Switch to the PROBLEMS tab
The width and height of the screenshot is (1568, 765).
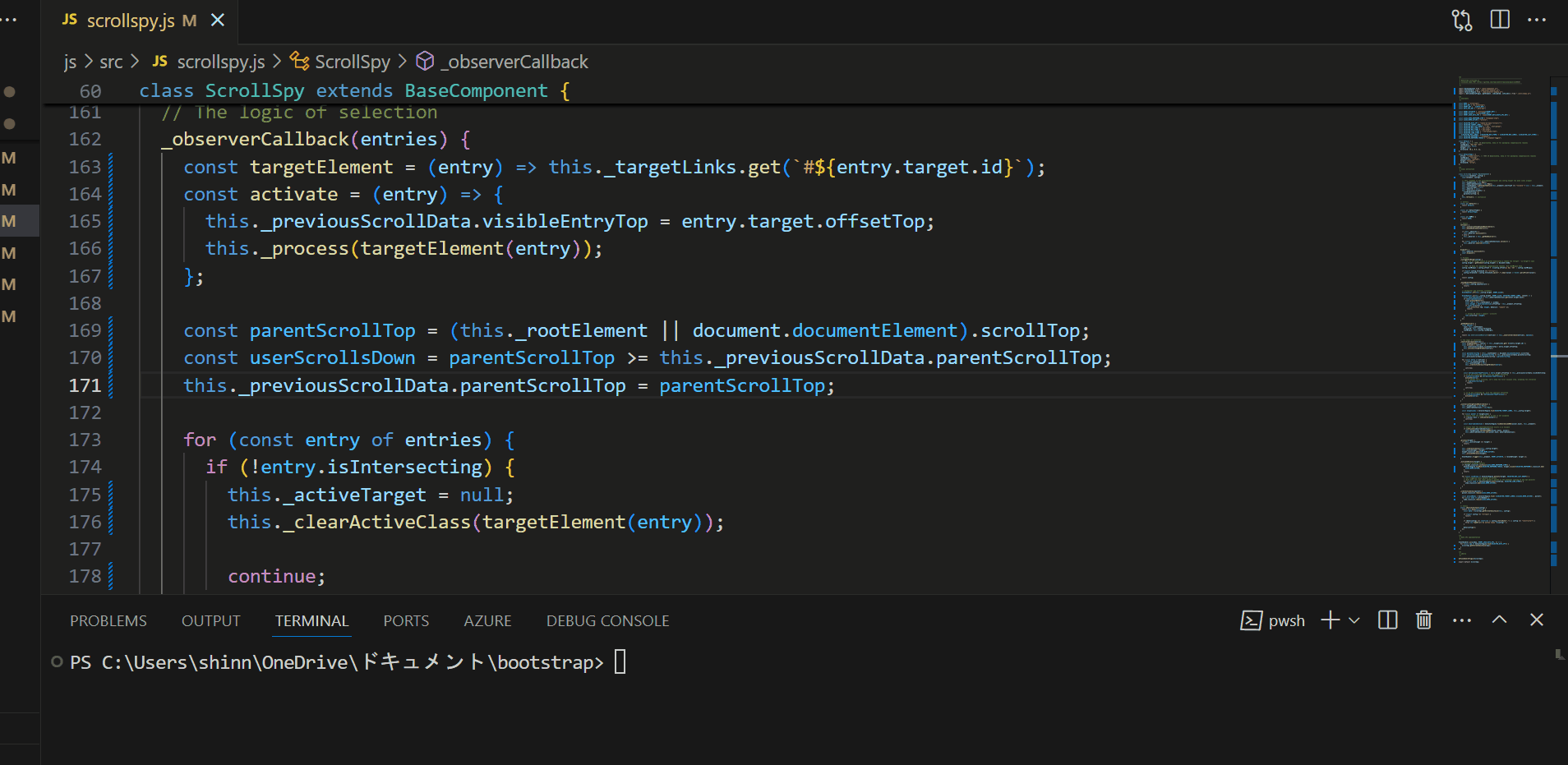[x=108, y=621]
